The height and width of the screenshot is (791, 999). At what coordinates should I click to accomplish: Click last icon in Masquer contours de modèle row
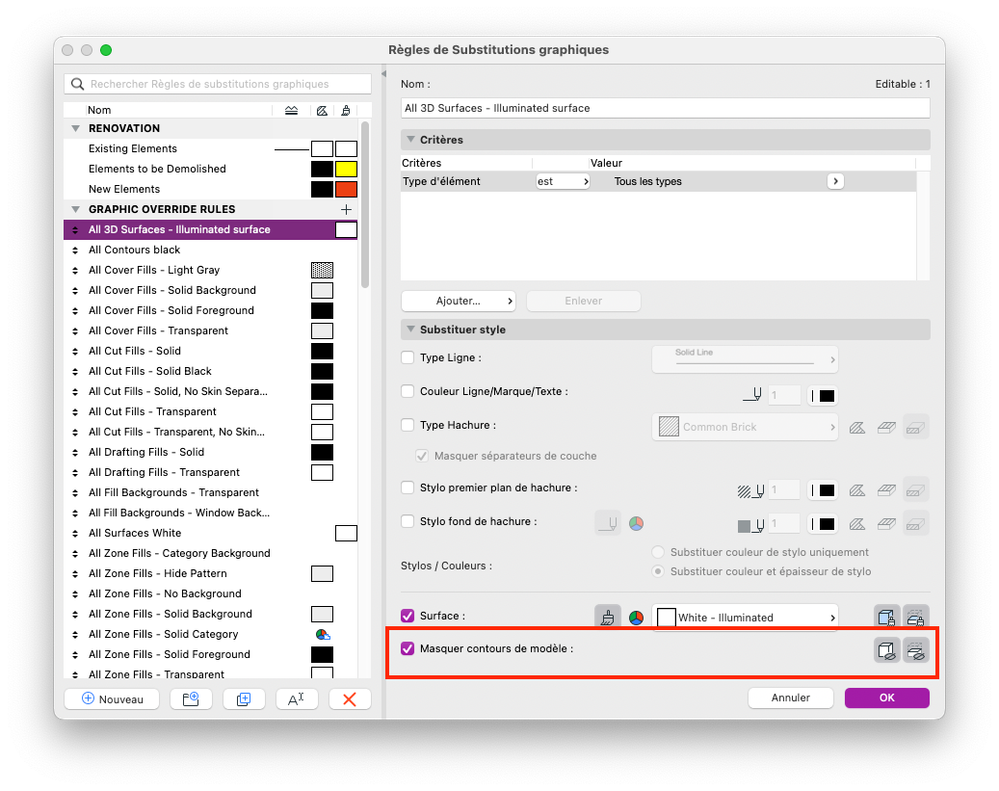click(916, 650)
